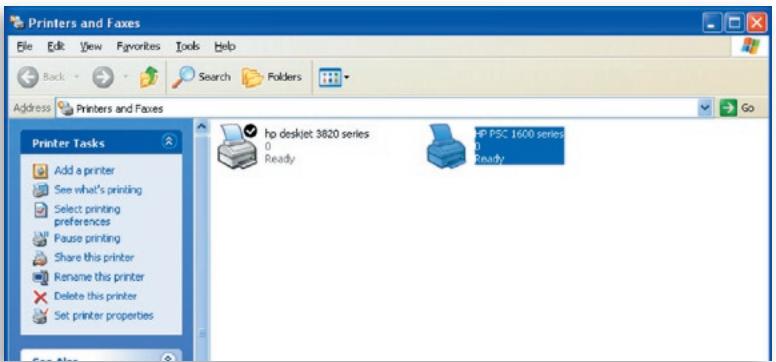Click into the Address field

coord(377,108)
